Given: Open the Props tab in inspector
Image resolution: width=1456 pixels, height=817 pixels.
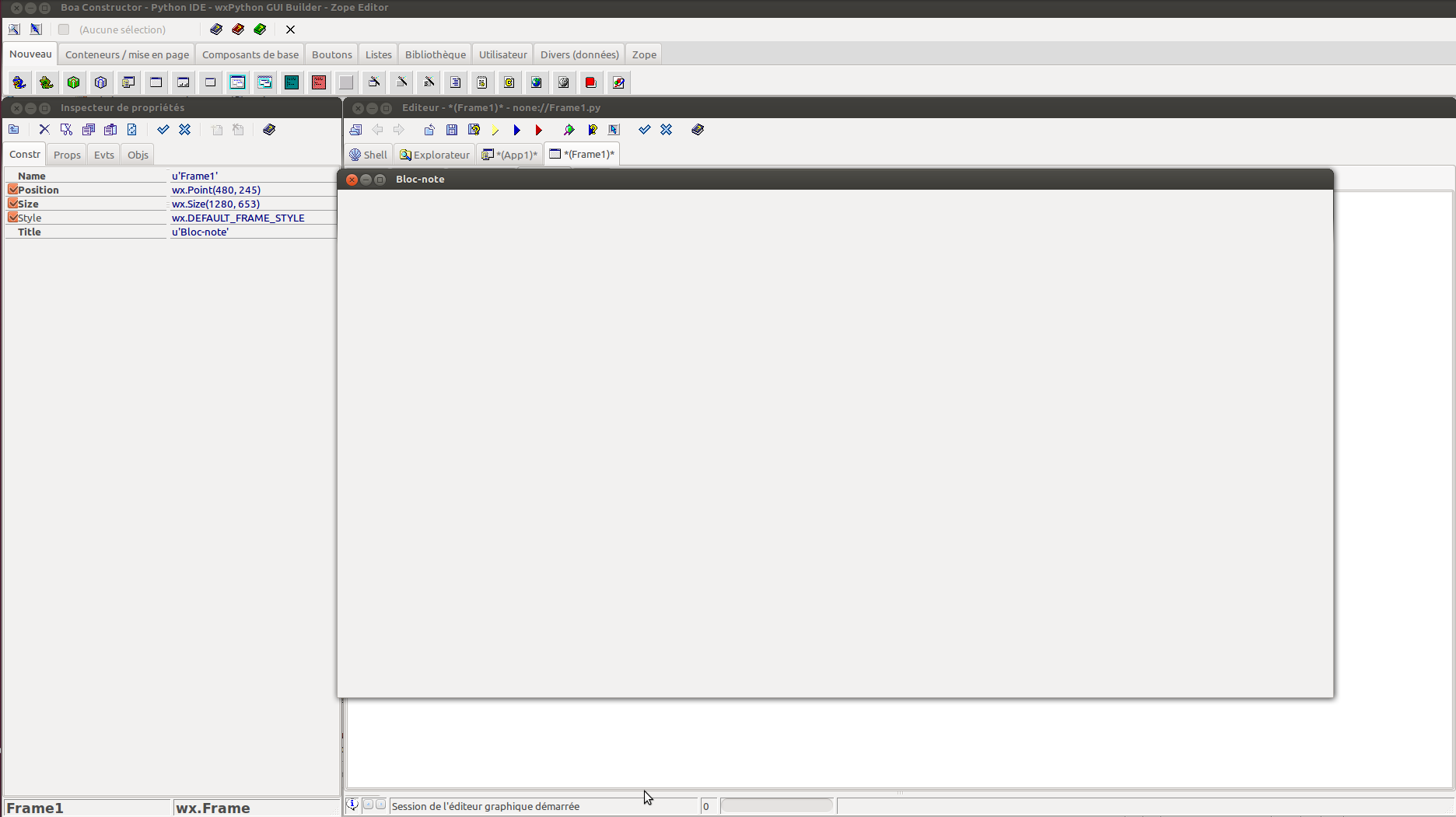Looking at the screenshot, I should coord(67,155).
